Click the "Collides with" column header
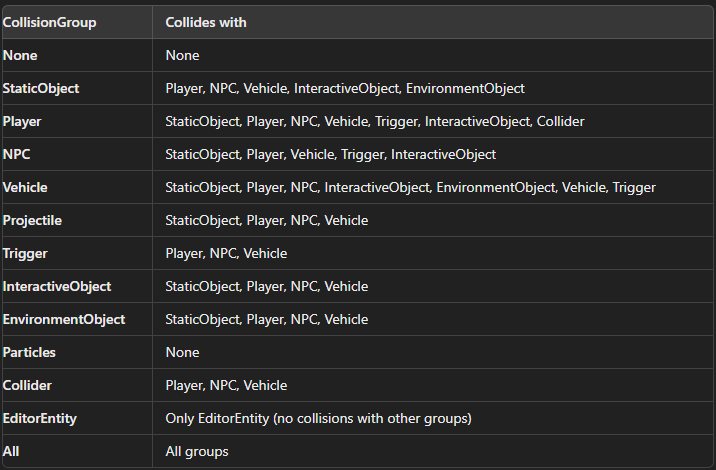This screenshot has width=716, height=470. pyautogui.click(x=207, y=22)
